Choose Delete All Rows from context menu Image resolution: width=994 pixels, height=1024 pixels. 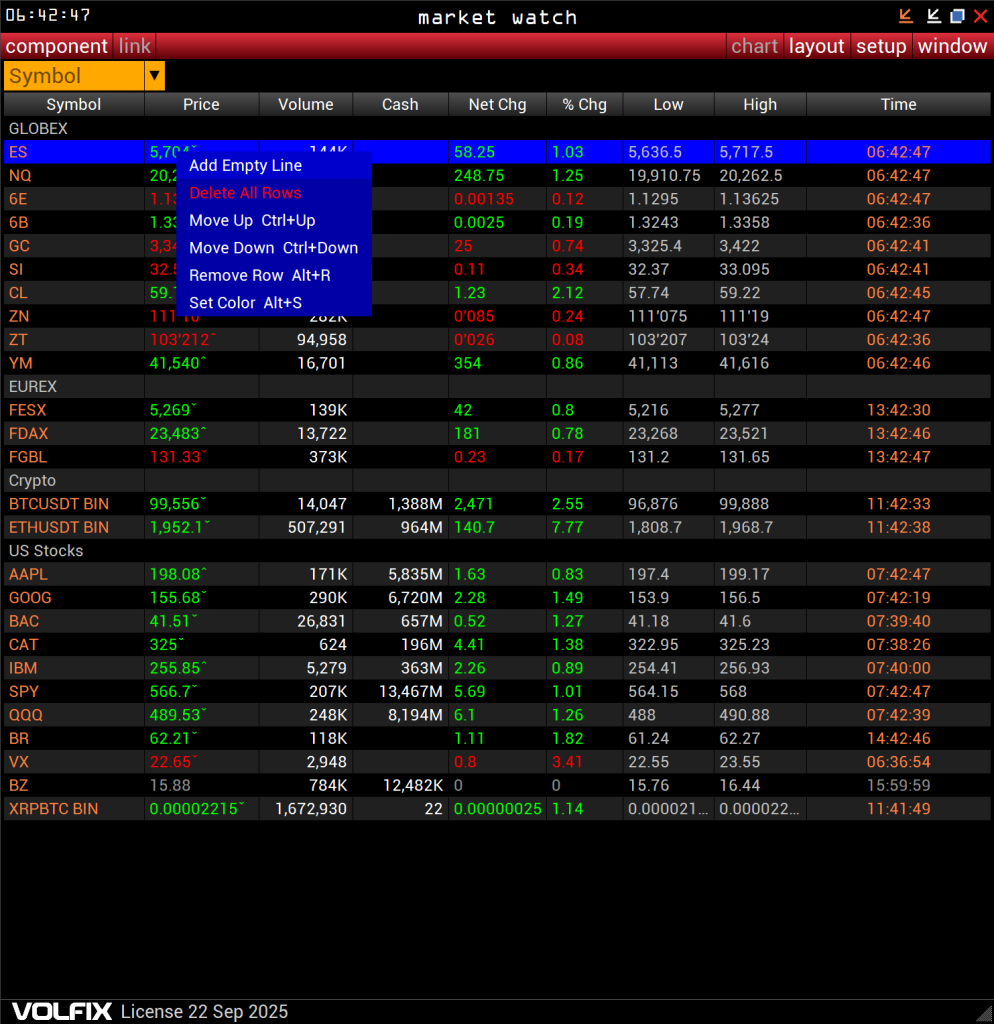[x=274, y=193]
